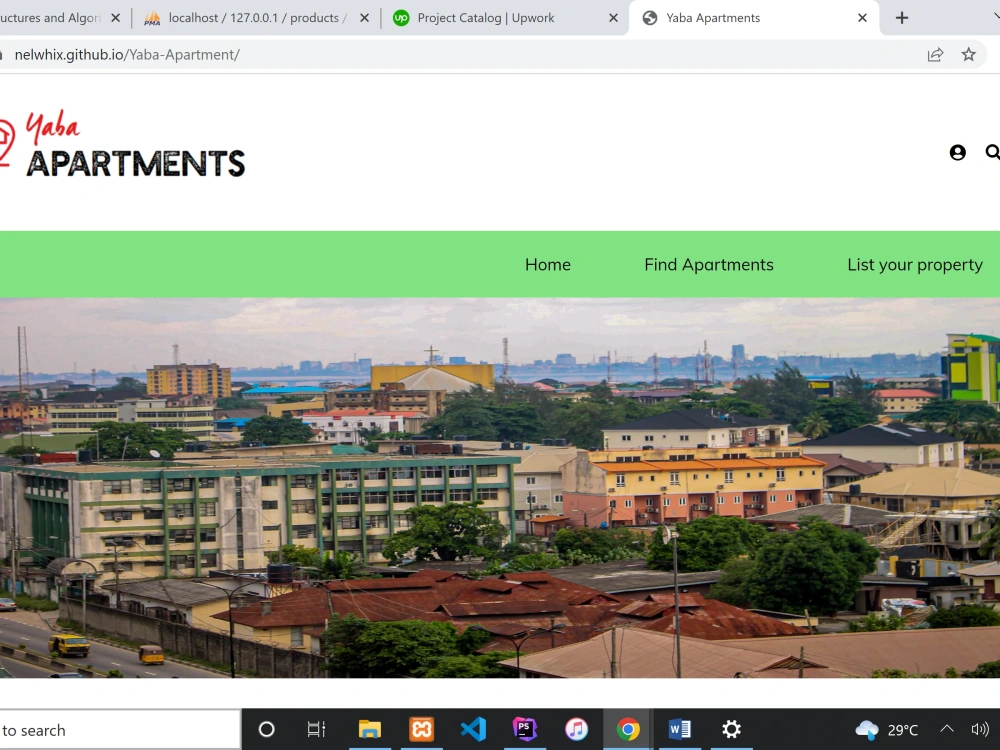Viewport: 1000px width, 750px height.
Task: Click the Yaba cityscape hero image
Action: (x=500, y=487)
